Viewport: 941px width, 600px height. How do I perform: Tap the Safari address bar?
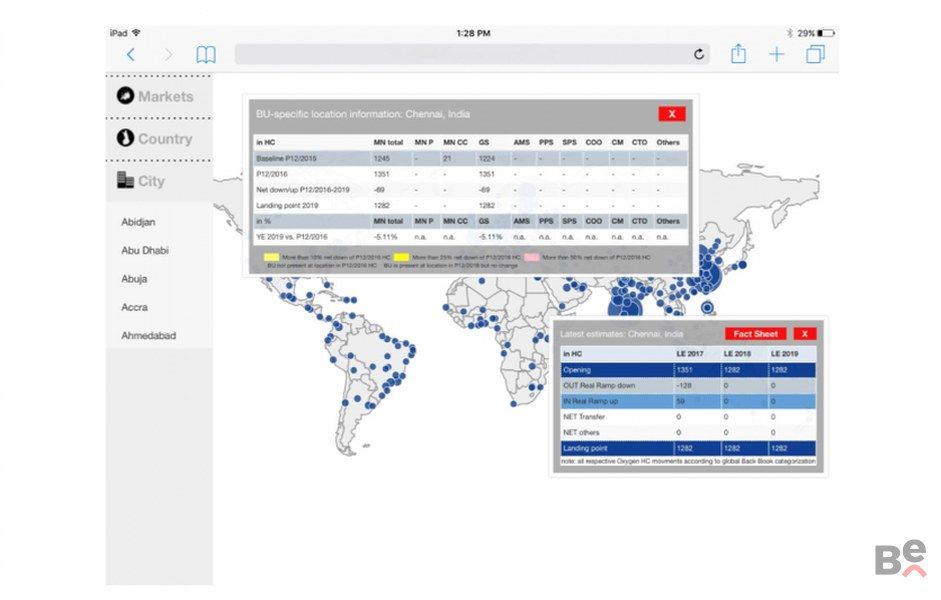460,55
